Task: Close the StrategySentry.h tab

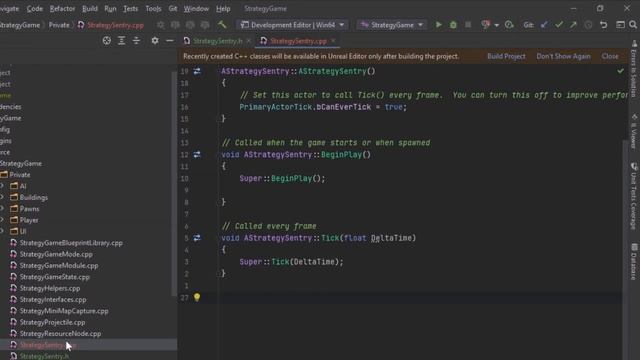Action: click(x=248, y=40)
